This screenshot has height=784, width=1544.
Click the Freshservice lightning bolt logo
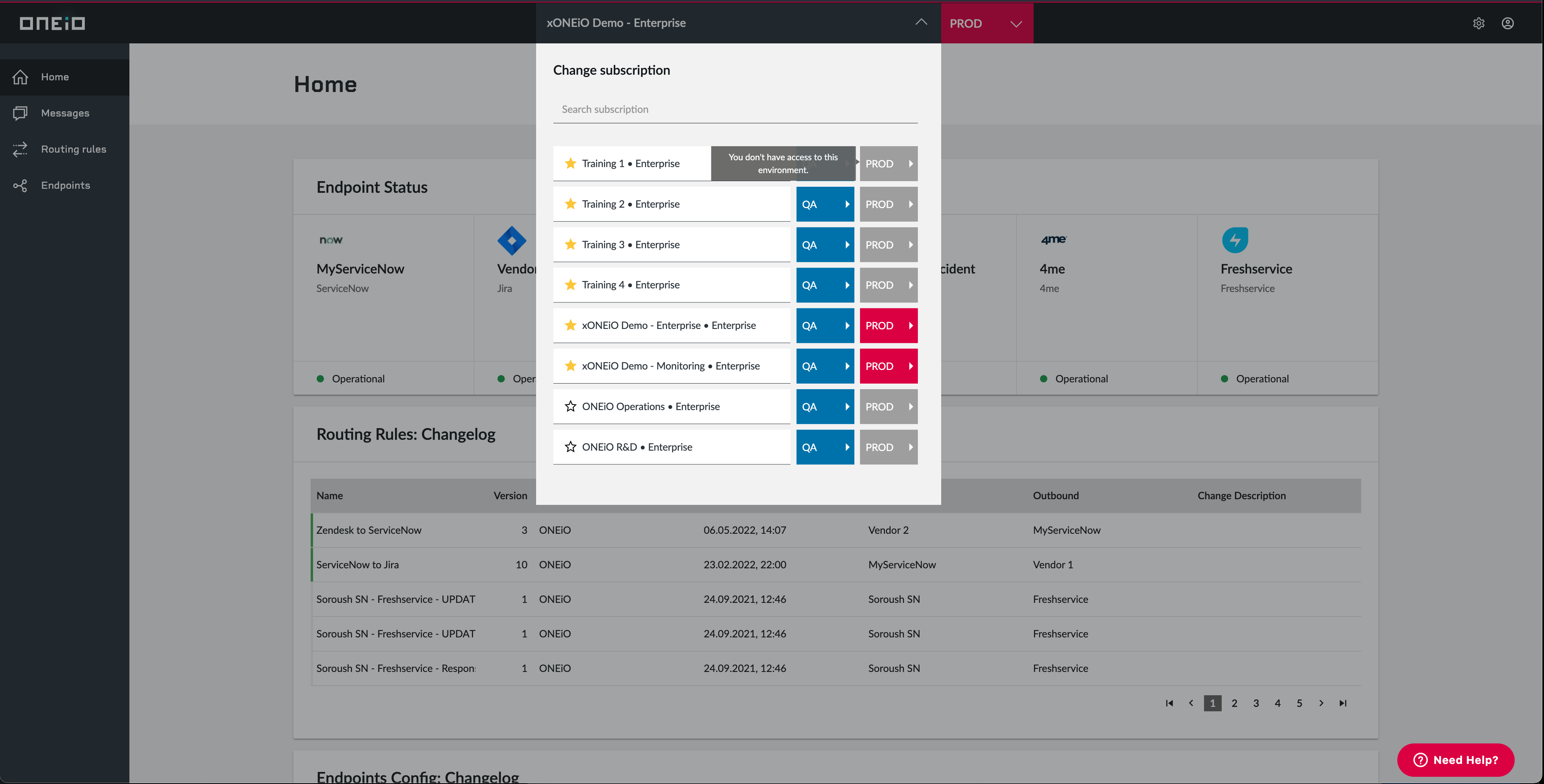pyautogui.click(x=1235, y=240)
